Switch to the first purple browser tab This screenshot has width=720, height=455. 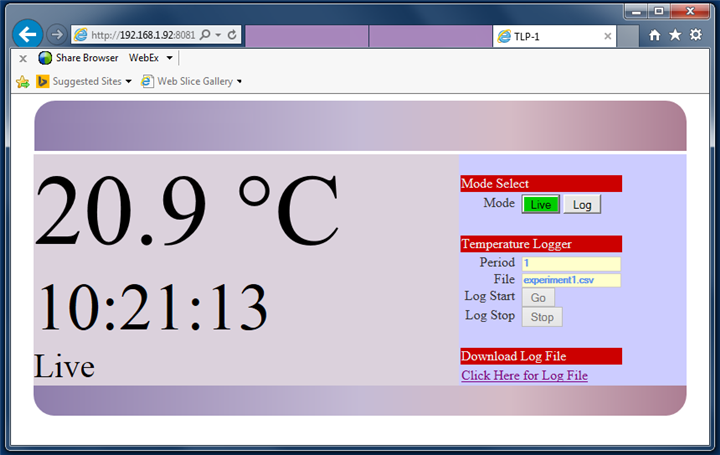(x=307, y=36)
